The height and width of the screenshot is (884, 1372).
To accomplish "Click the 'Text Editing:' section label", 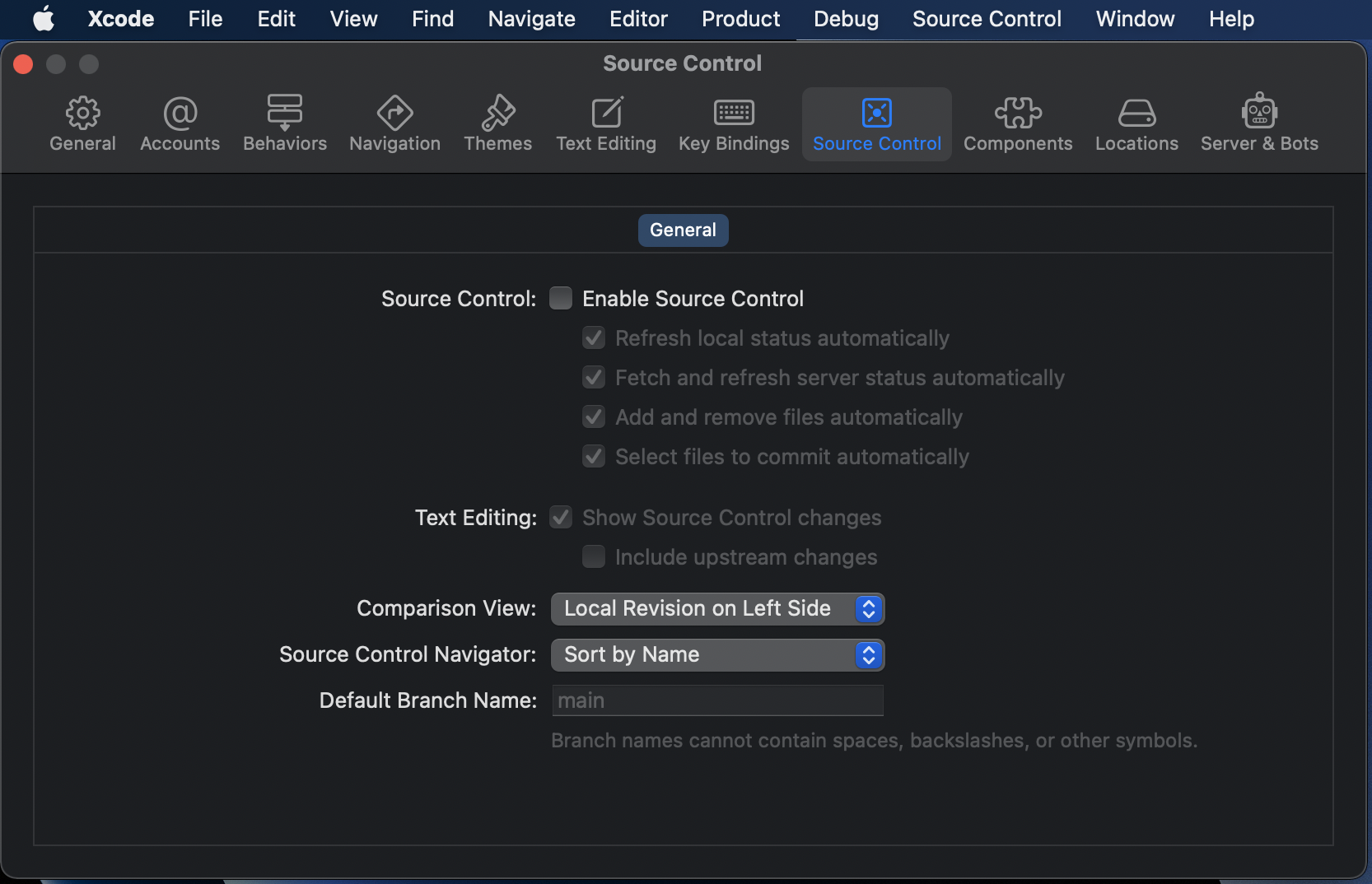I will (476, 517).
